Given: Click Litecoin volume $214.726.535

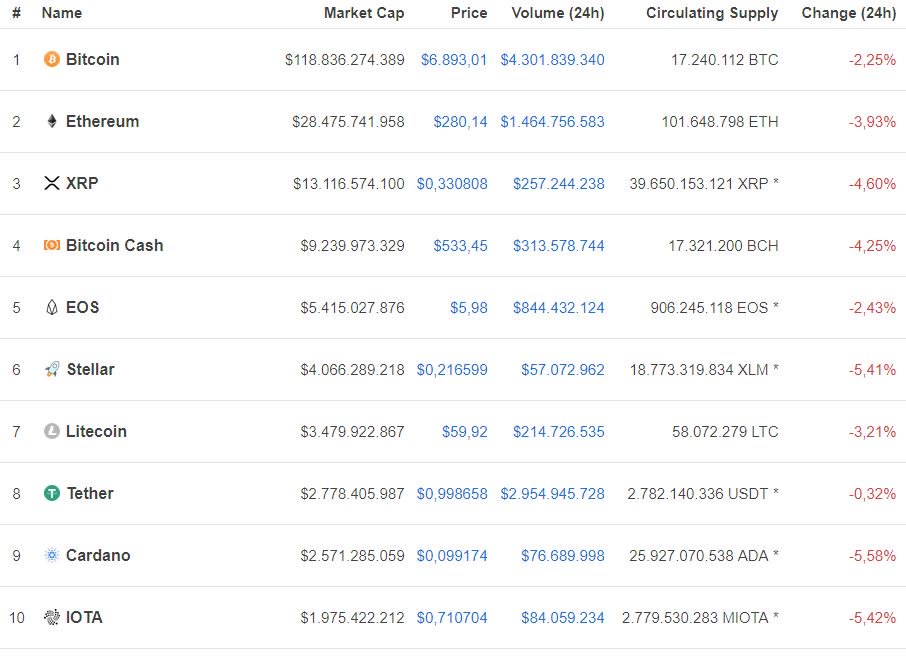Looking at the screenshot, I should pyautogui.click(x=559, y=432).
